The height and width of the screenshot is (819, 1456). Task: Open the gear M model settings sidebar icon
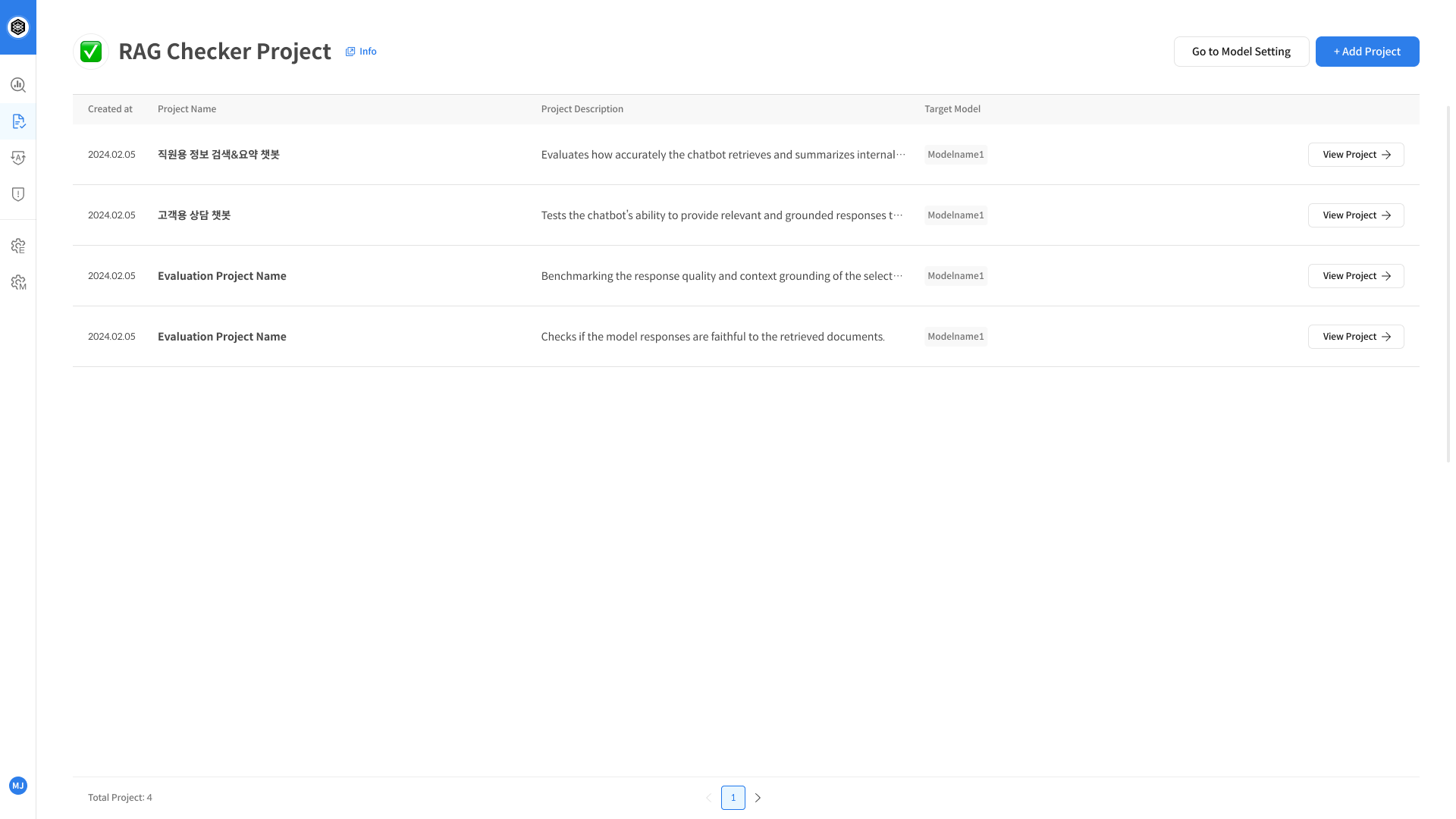click(18, 282)
